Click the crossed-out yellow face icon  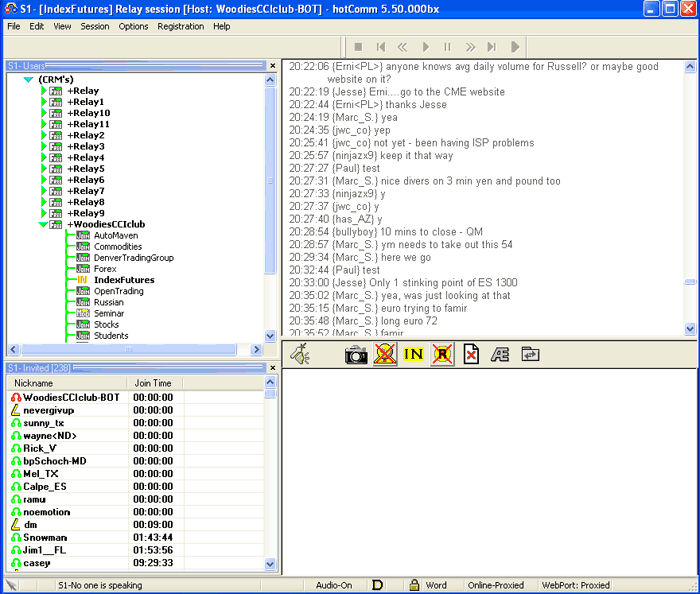click(x=385, y=355)
